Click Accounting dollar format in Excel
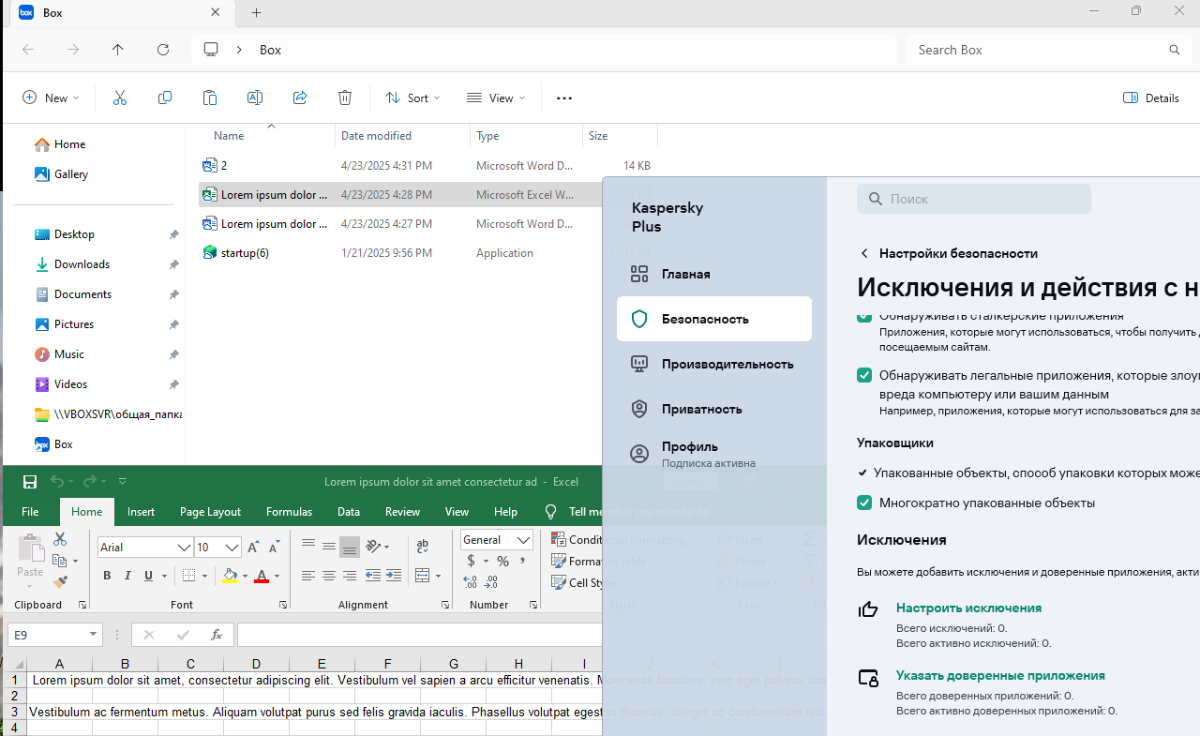The width and height of the screenshot is (1200, 736). [471, 562]
